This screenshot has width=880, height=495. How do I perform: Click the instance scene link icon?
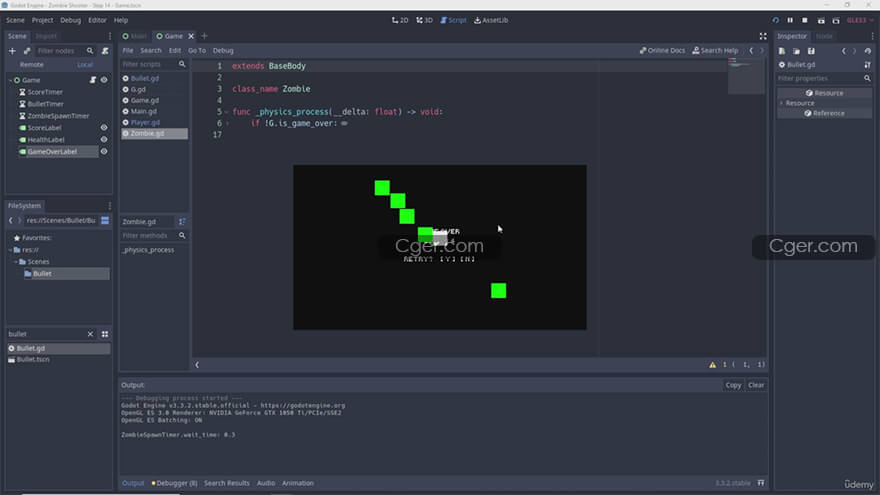pyautogui.click(x=26, y=50)
